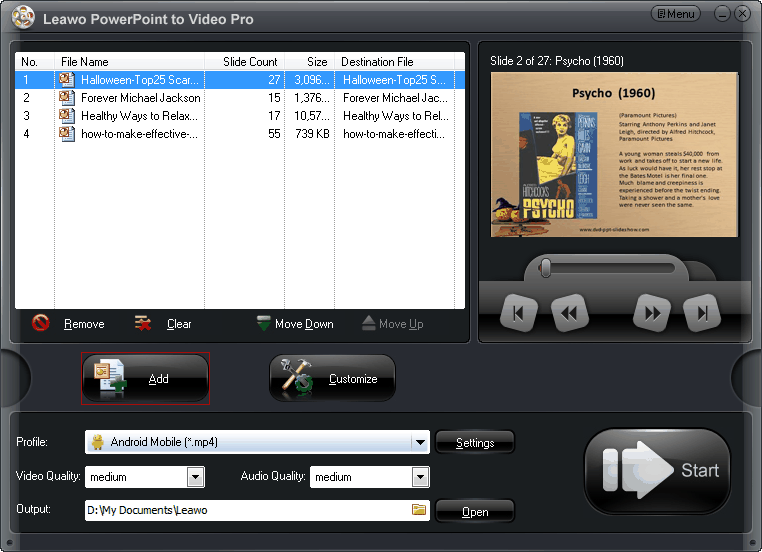This screenshot has height=552, width=762.
Task: Click the PowerPoint icon beside how-to-make-effective file
Action: [67, 134]
